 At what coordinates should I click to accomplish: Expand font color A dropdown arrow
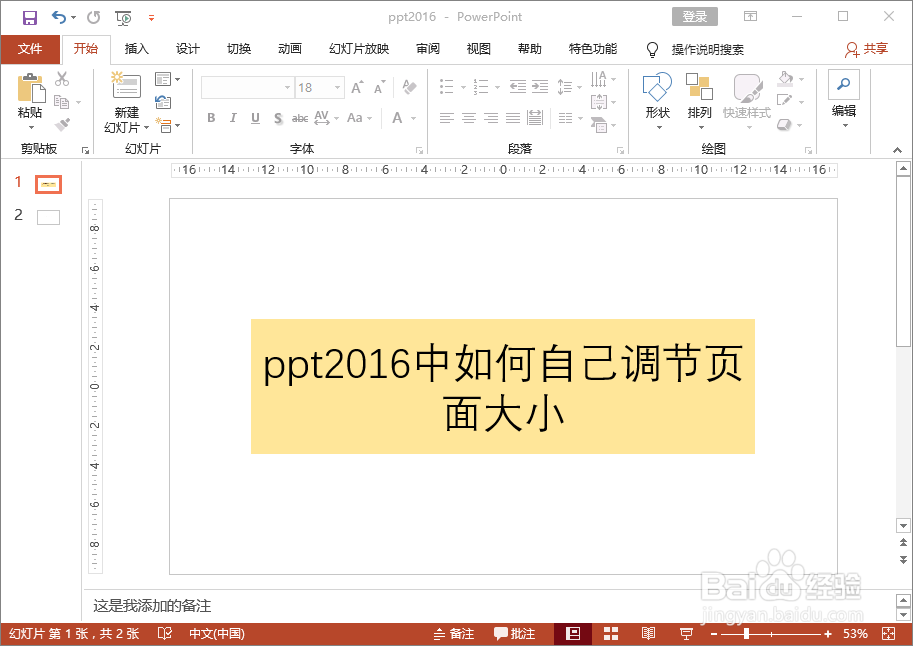click(413, 118)
